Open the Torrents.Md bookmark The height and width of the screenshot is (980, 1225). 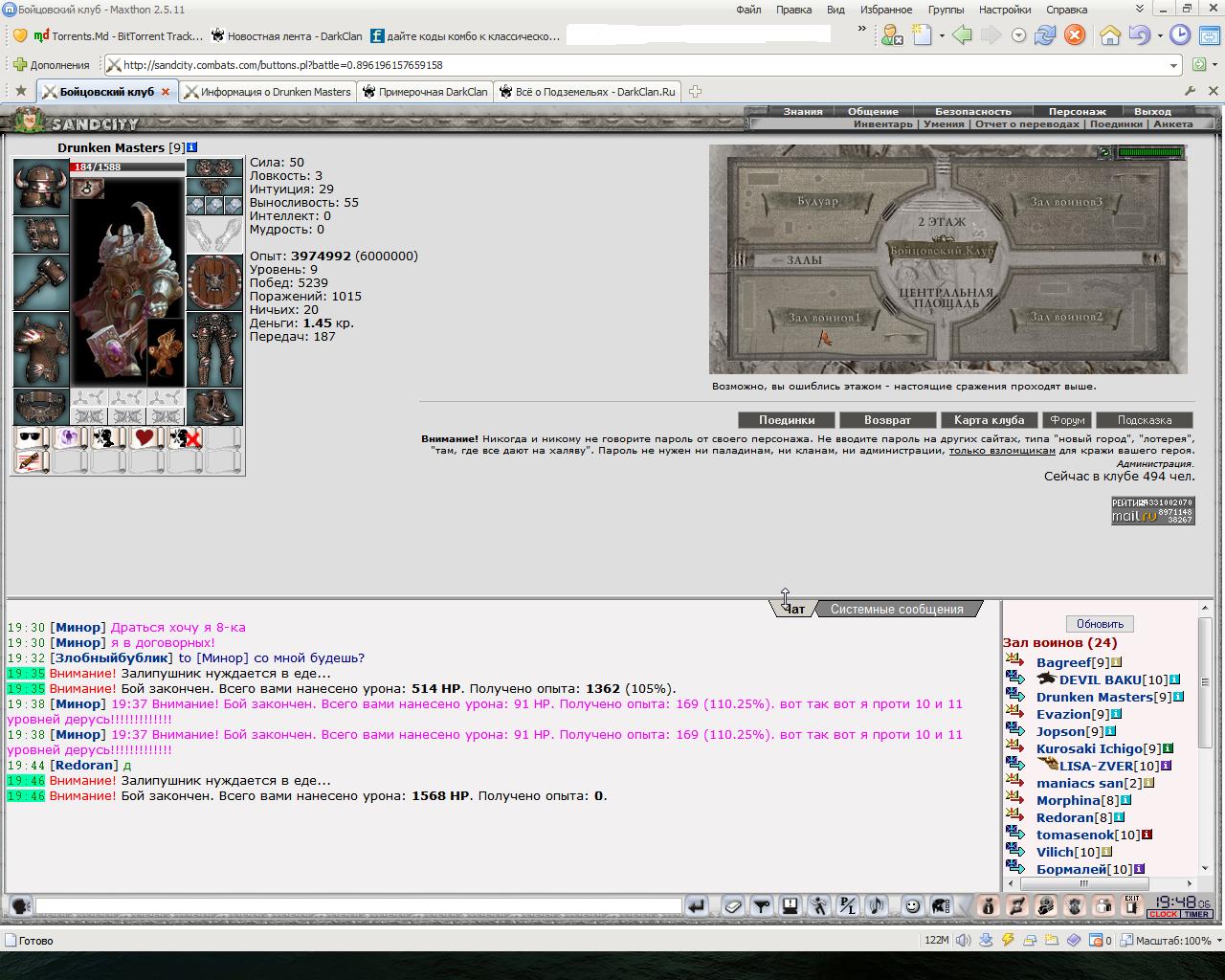coord(119,36)
